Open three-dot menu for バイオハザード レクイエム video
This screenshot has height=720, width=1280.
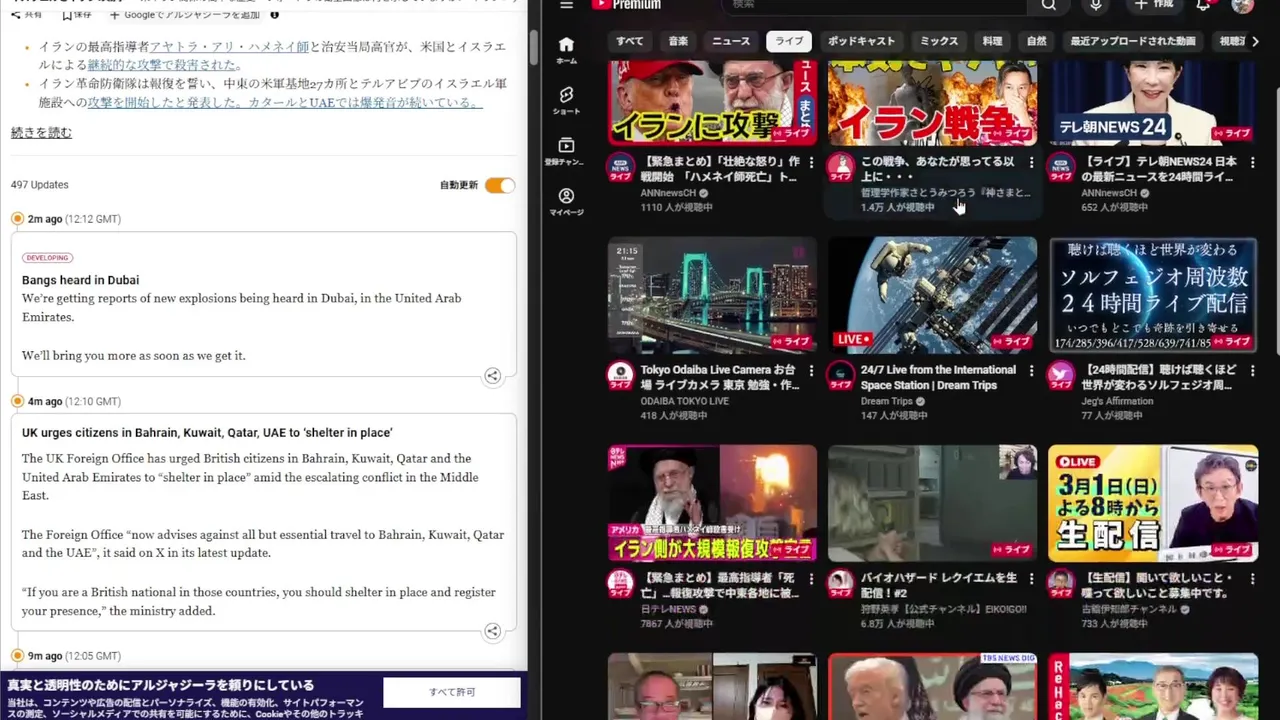click(x=1031, y=579)
